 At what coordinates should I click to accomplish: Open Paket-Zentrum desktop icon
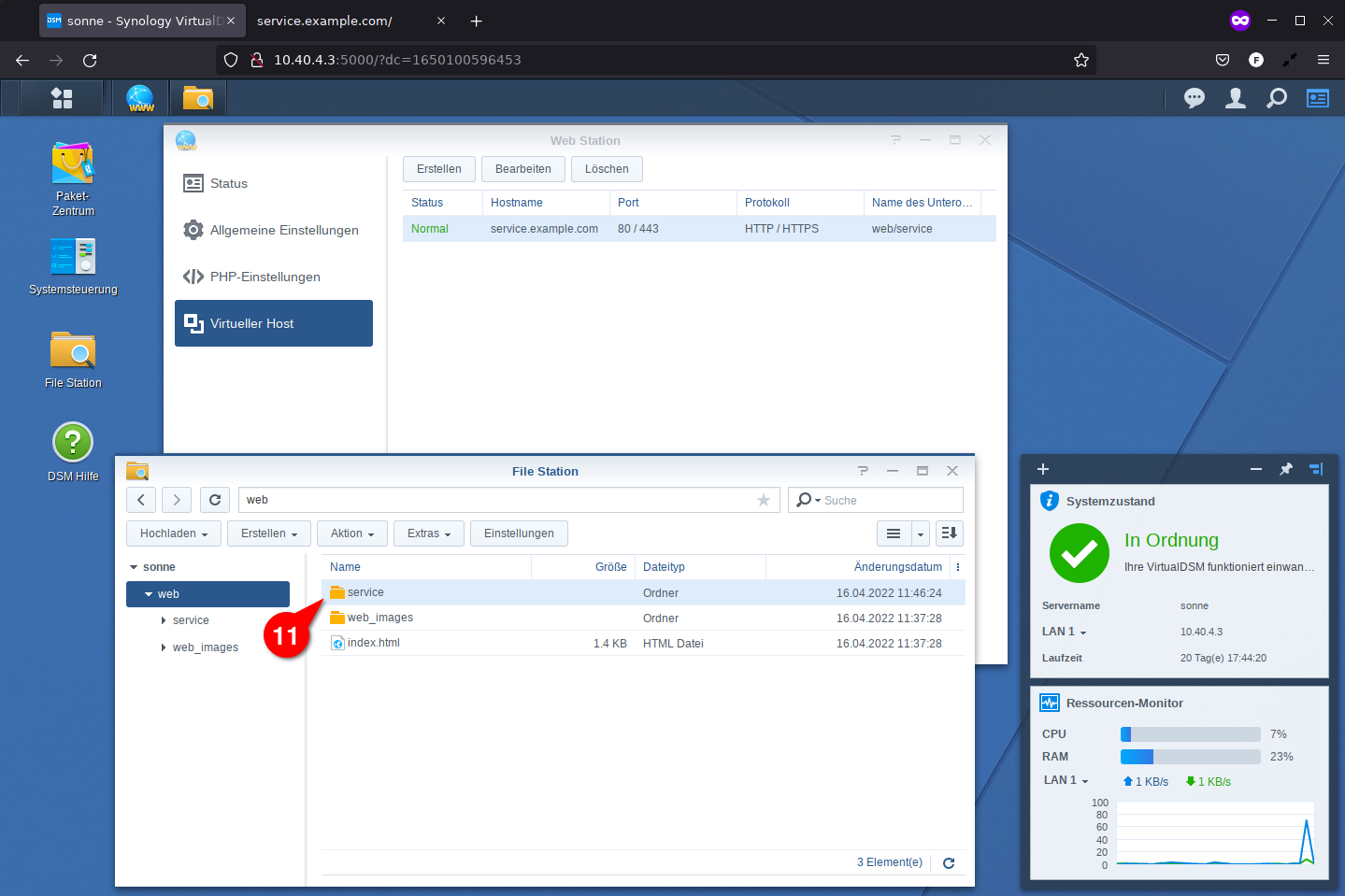pos(73,164)
